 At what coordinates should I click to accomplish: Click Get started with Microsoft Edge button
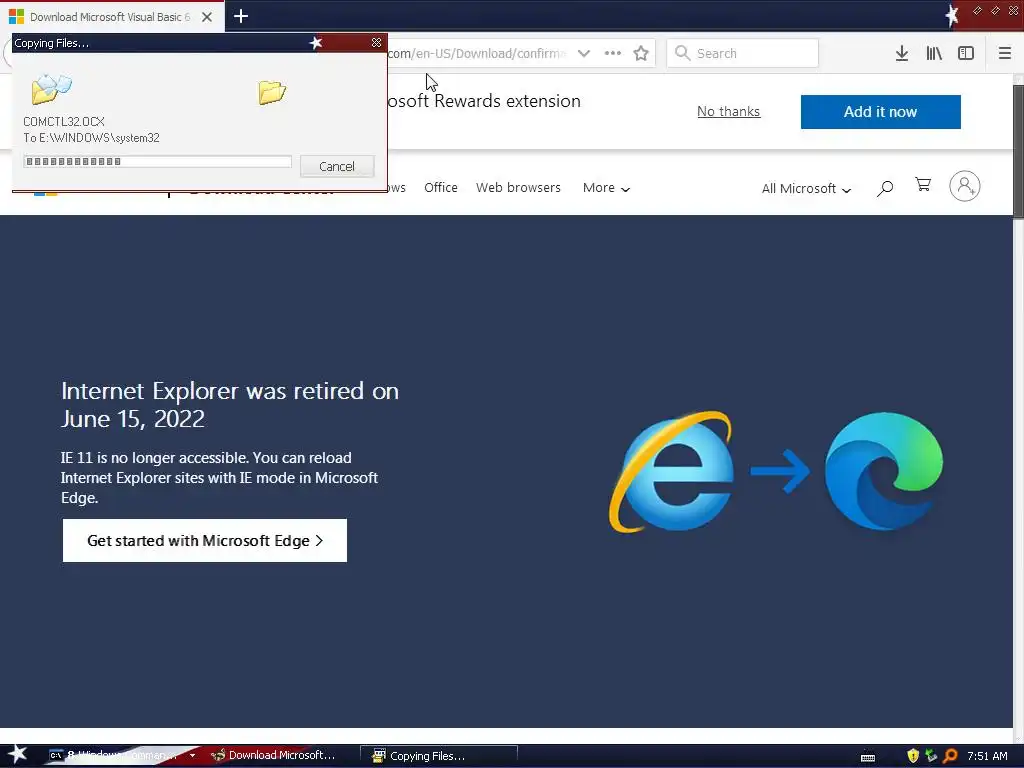pos(204,540)
